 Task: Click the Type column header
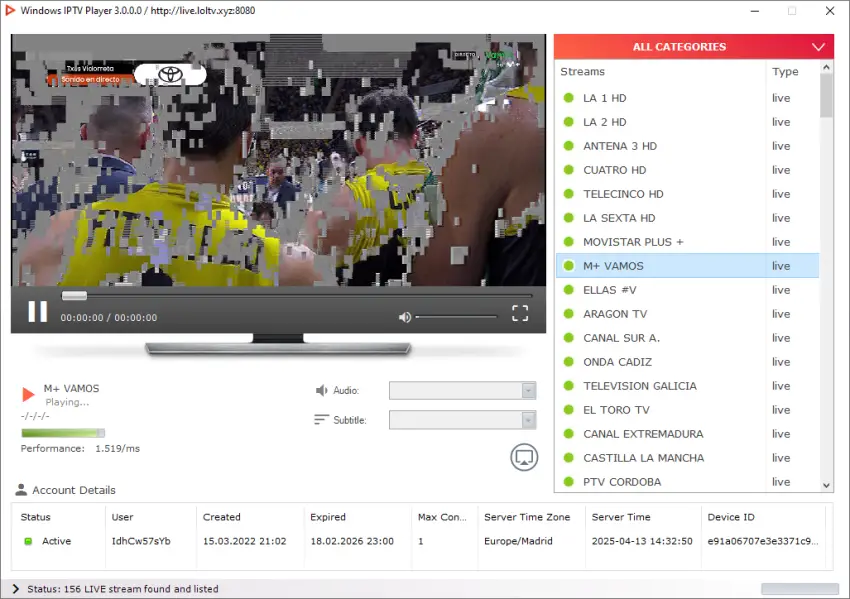[785, 72]
